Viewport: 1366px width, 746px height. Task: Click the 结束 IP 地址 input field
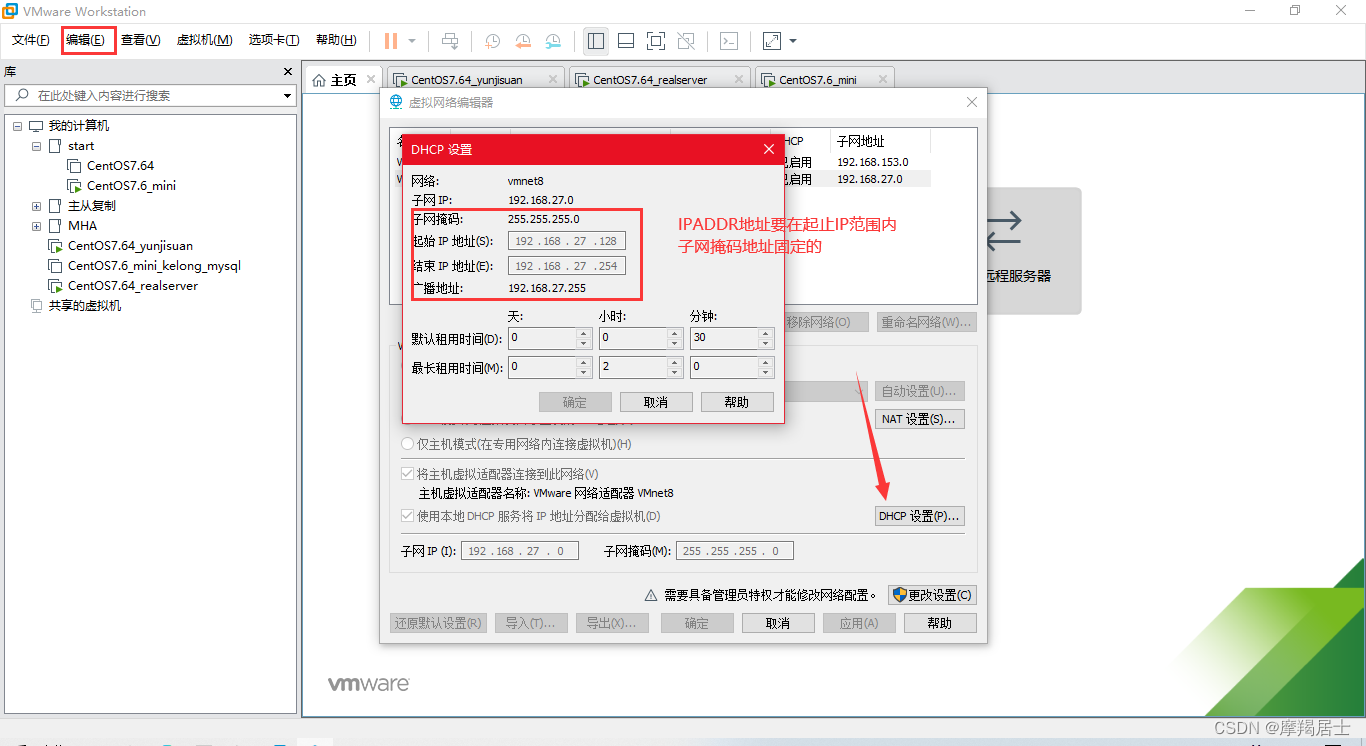tap(567, 266)
